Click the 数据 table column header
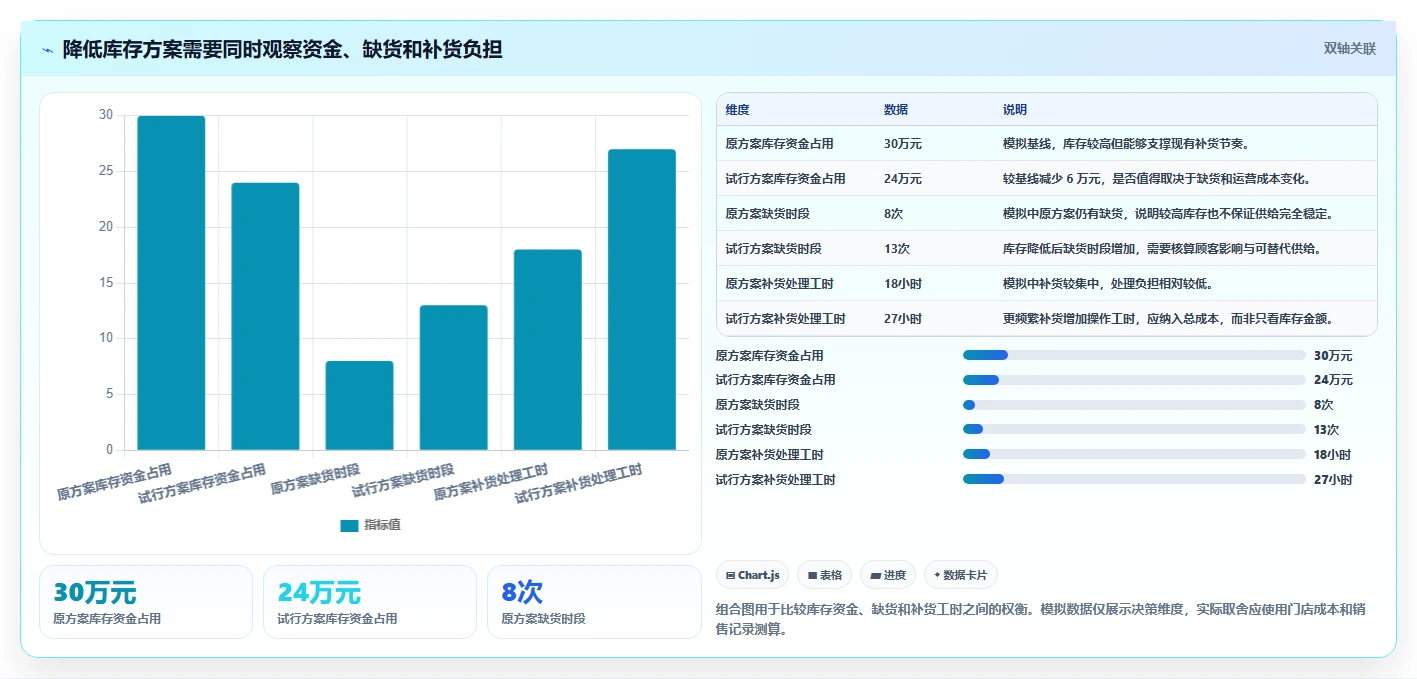This screenshot has width=1417, height=679. [x=896, y=110]
